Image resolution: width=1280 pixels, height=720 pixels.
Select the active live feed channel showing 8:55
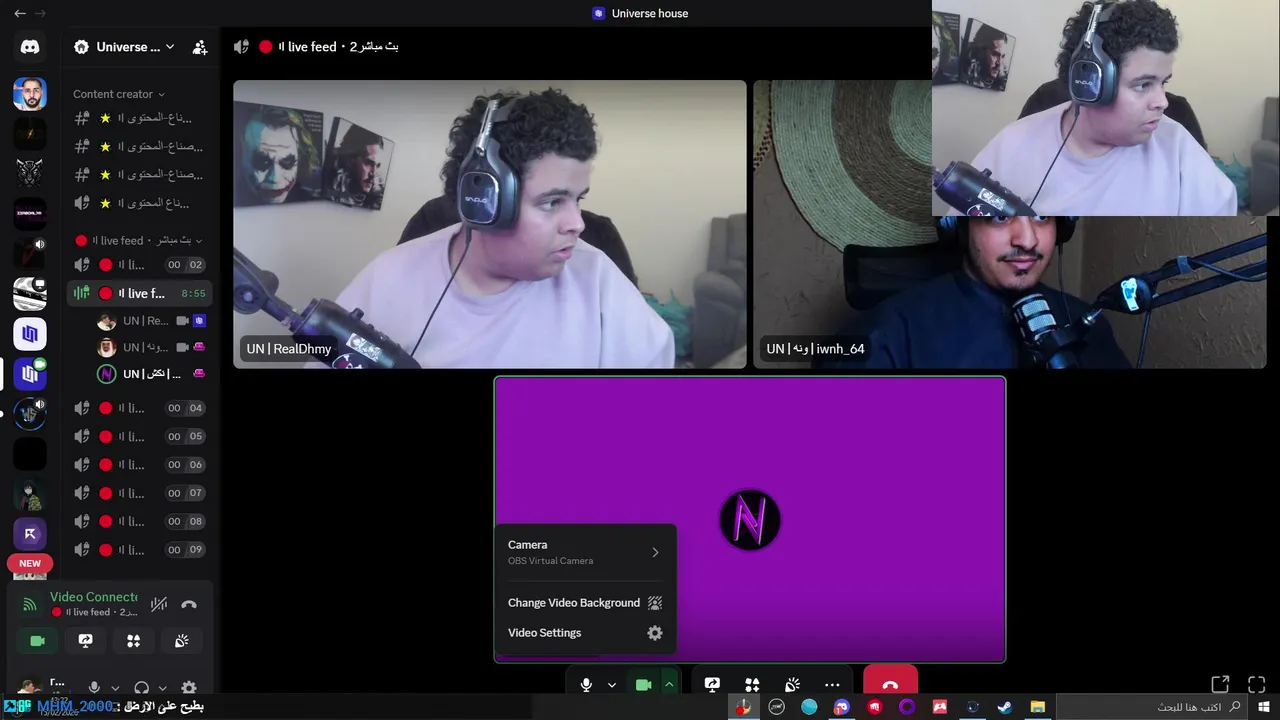pos(139,293)
